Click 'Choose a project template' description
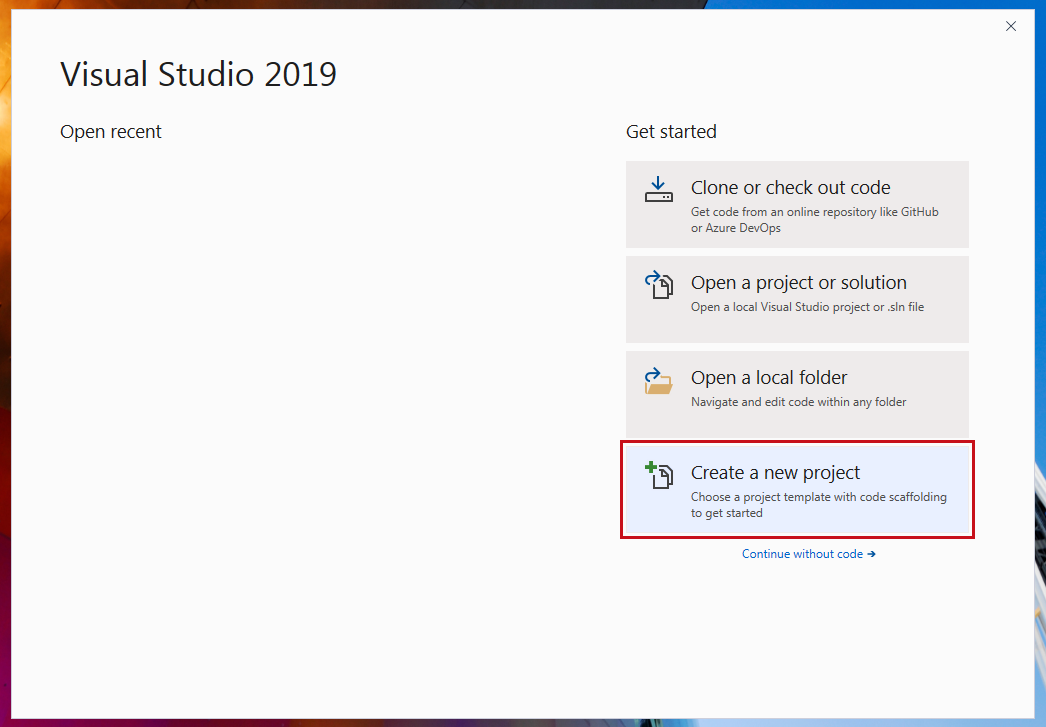Screen dimensions: 1046x727 click(819, 505)
